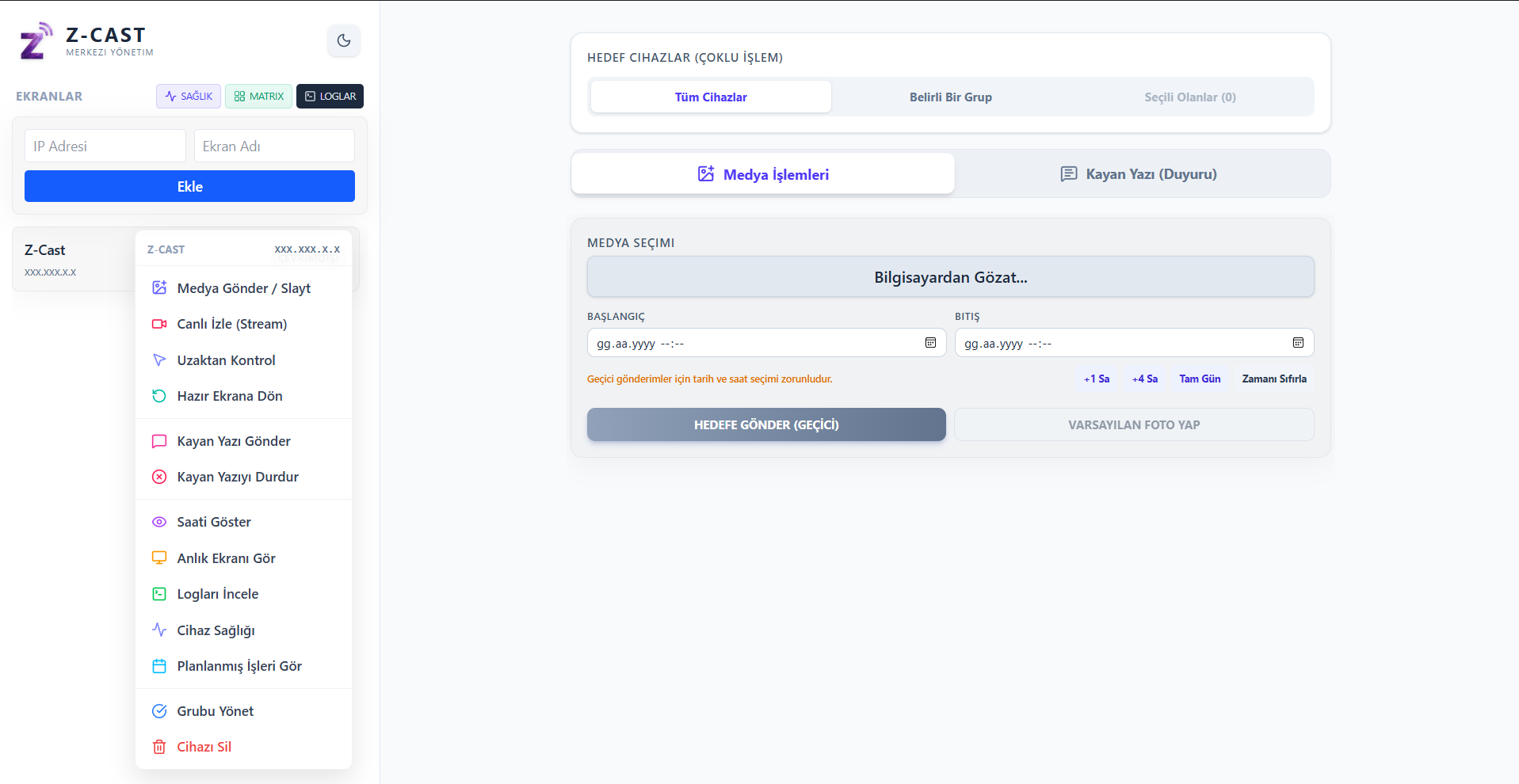The height and width of the screenshot is (784, 1519).
Task: Choose Kayan Yazı Gönder menu entry
Action: (x=243, y=441)
